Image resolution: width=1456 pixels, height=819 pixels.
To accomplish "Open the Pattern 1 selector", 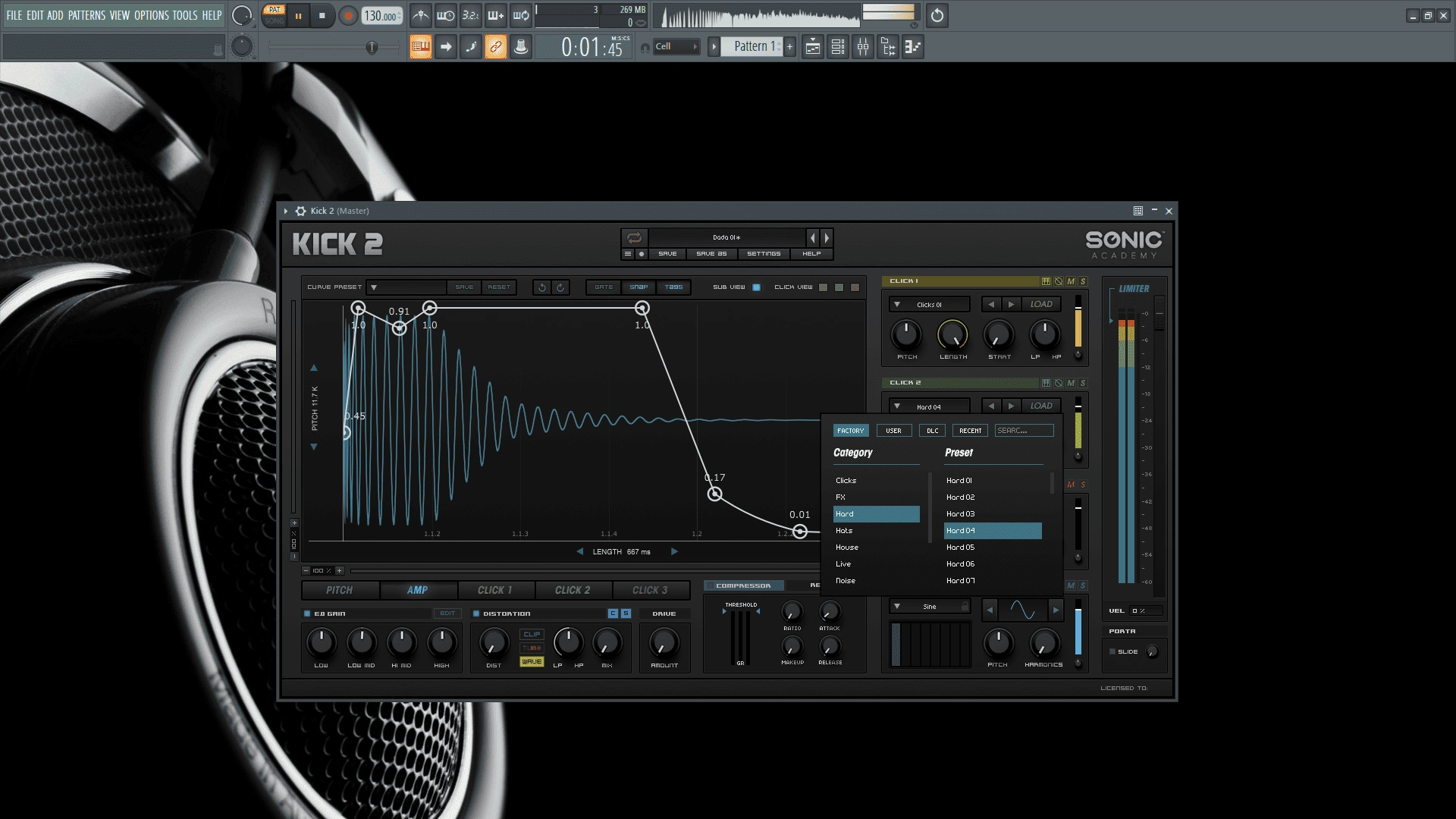I will [751, 47].
